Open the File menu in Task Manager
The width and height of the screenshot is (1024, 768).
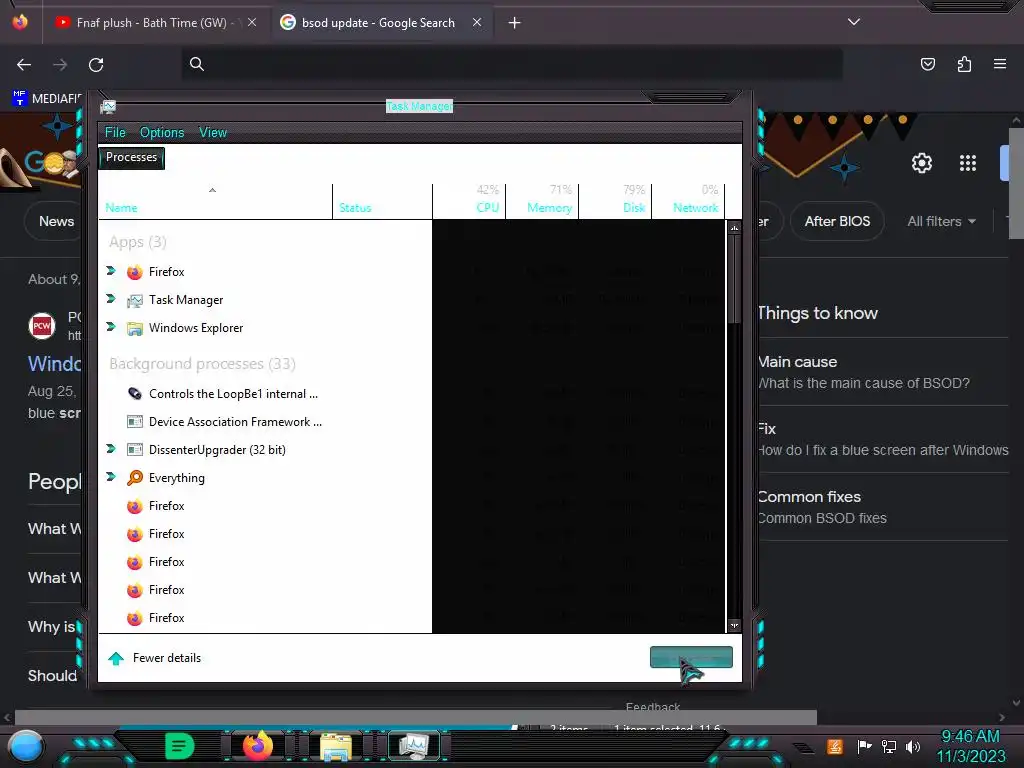(115, 133)
